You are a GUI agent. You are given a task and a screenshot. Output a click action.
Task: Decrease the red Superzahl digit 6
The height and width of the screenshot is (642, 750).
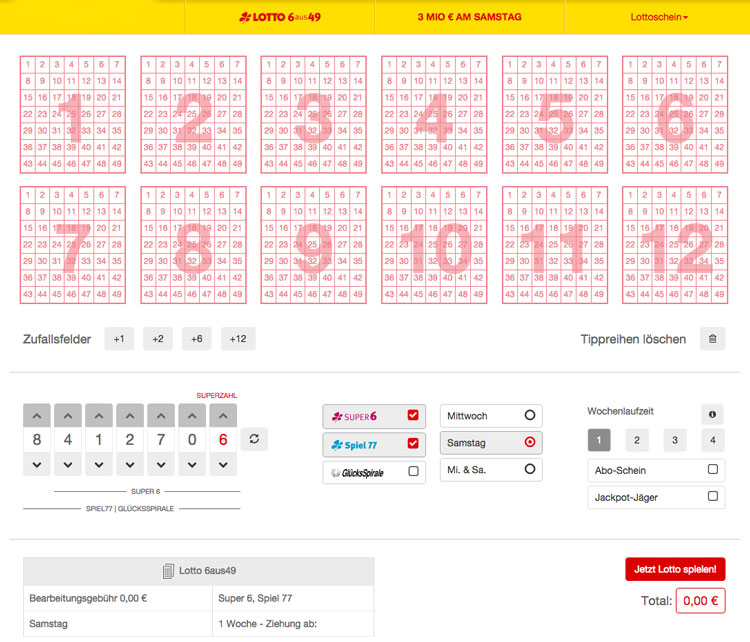223,464
